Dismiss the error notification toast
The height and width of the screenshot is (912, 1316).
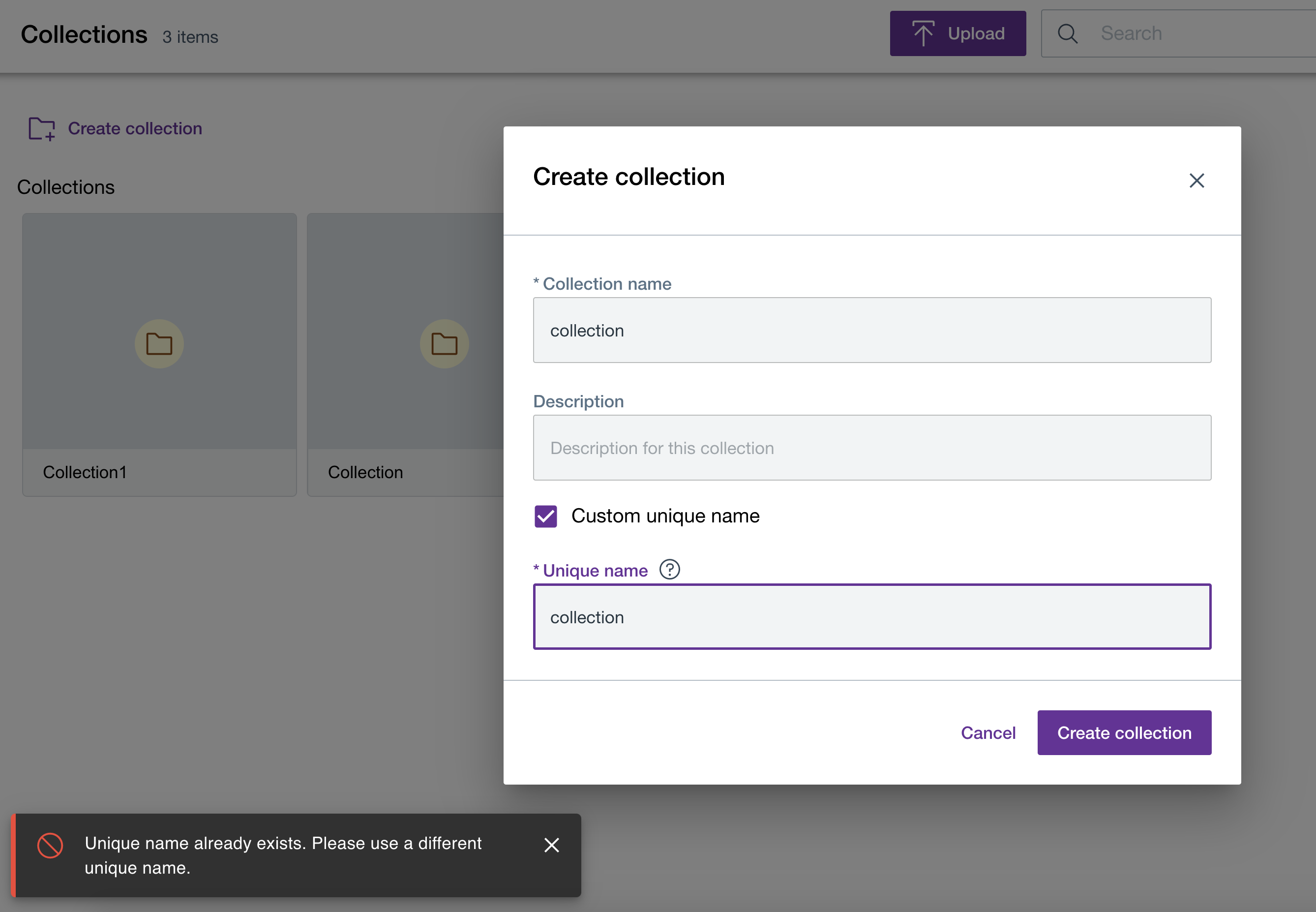click(551, 845)
